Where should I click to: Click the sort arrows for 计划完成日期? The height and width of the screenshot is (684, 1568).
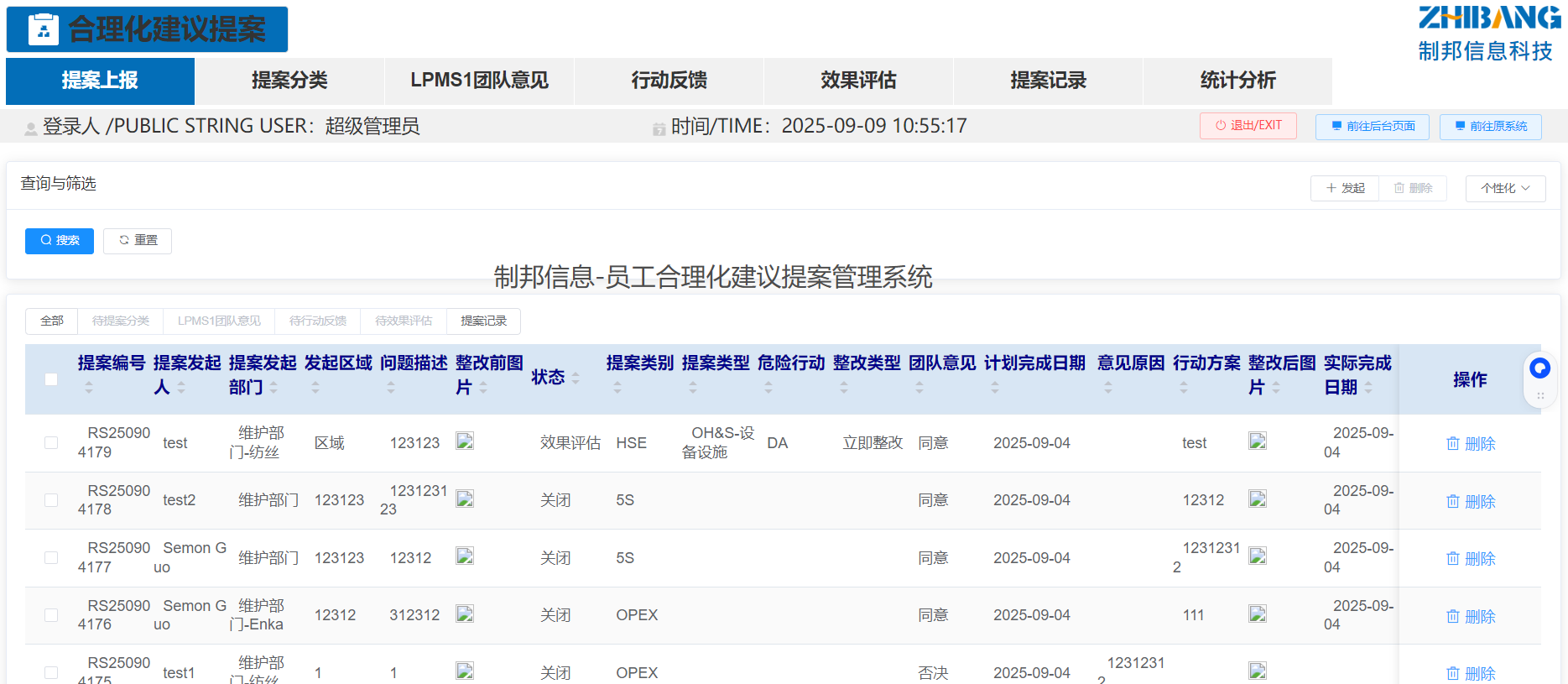tap(994, 388)
